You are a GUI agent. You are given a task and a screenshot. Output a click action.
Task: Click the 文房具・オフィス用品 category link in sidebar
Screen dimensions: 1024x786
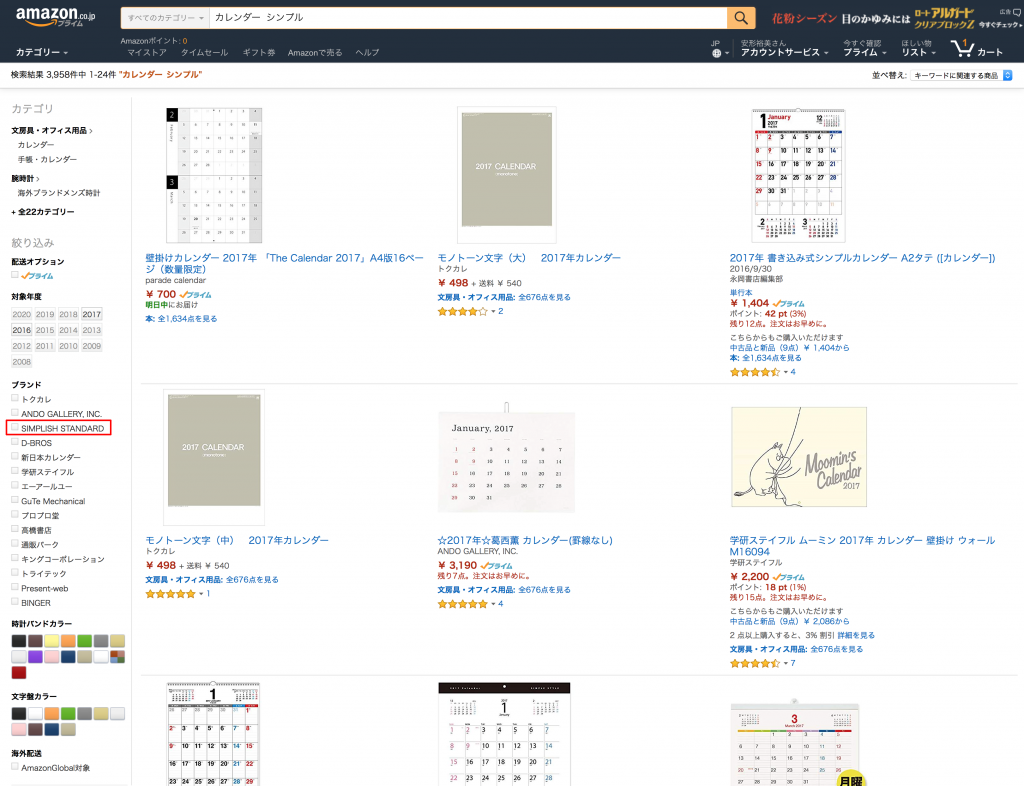click(49, 131)
